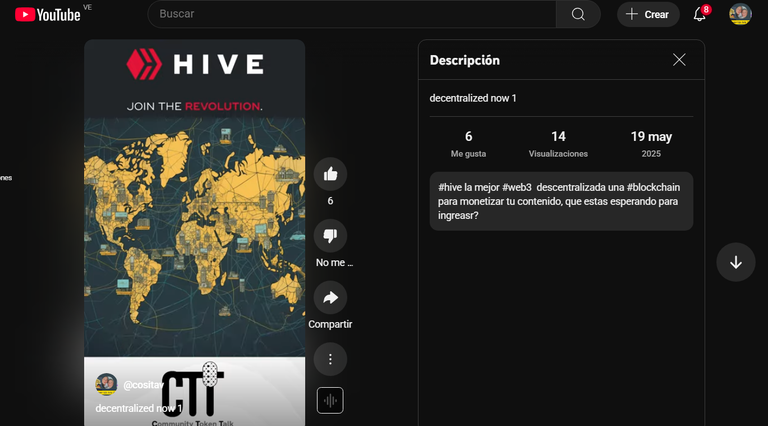Open the sound waveform audio button

(330, 401)
